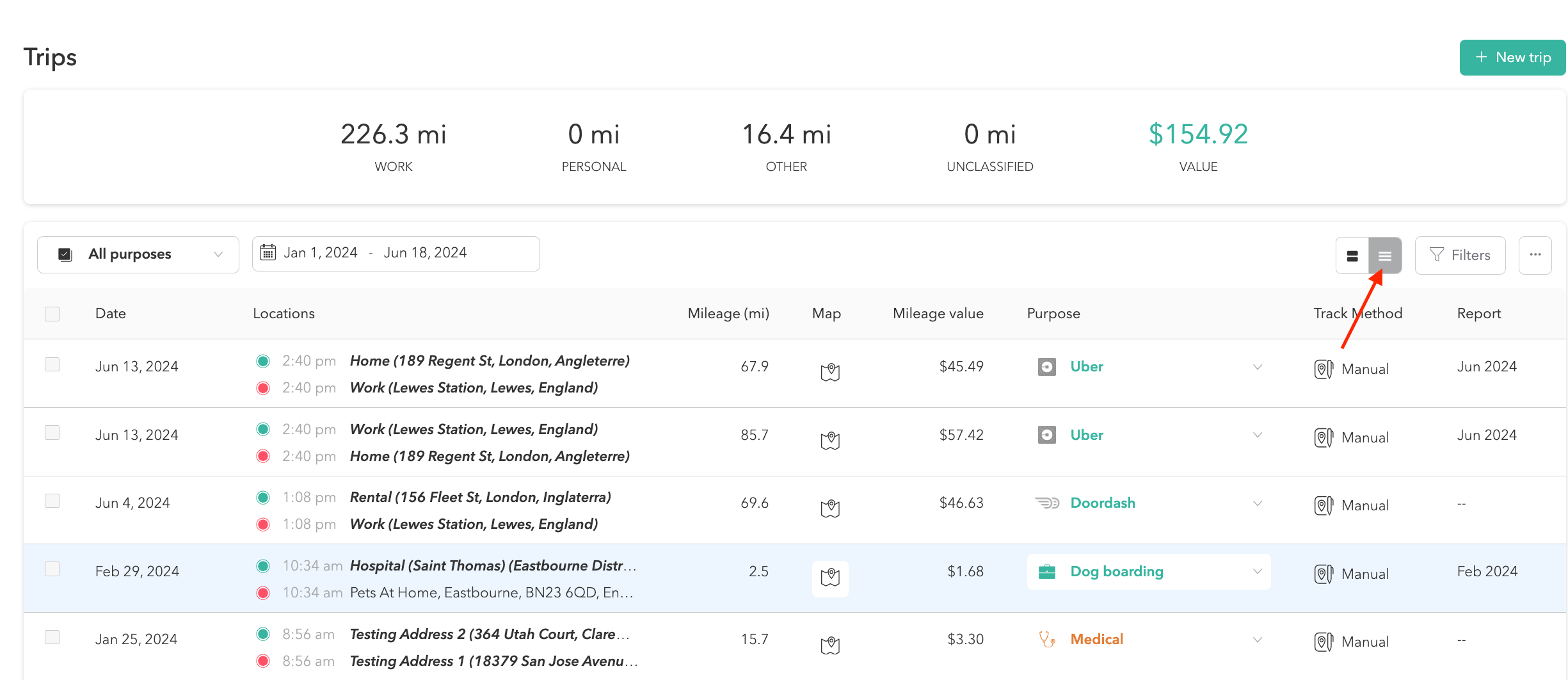Image resolution: width=1568 pixels, height=680 pixels.
Task: Open map for Feb 29 Hospital trip
Action: point(830,578)
